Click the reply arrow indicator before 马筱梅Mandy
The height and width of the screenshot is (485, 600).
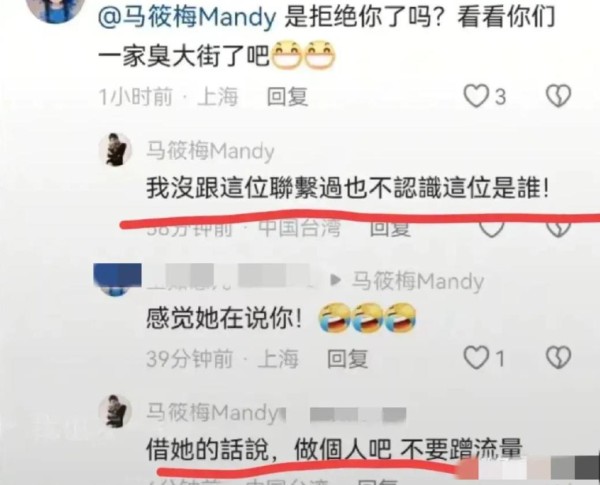pos(336,280)
